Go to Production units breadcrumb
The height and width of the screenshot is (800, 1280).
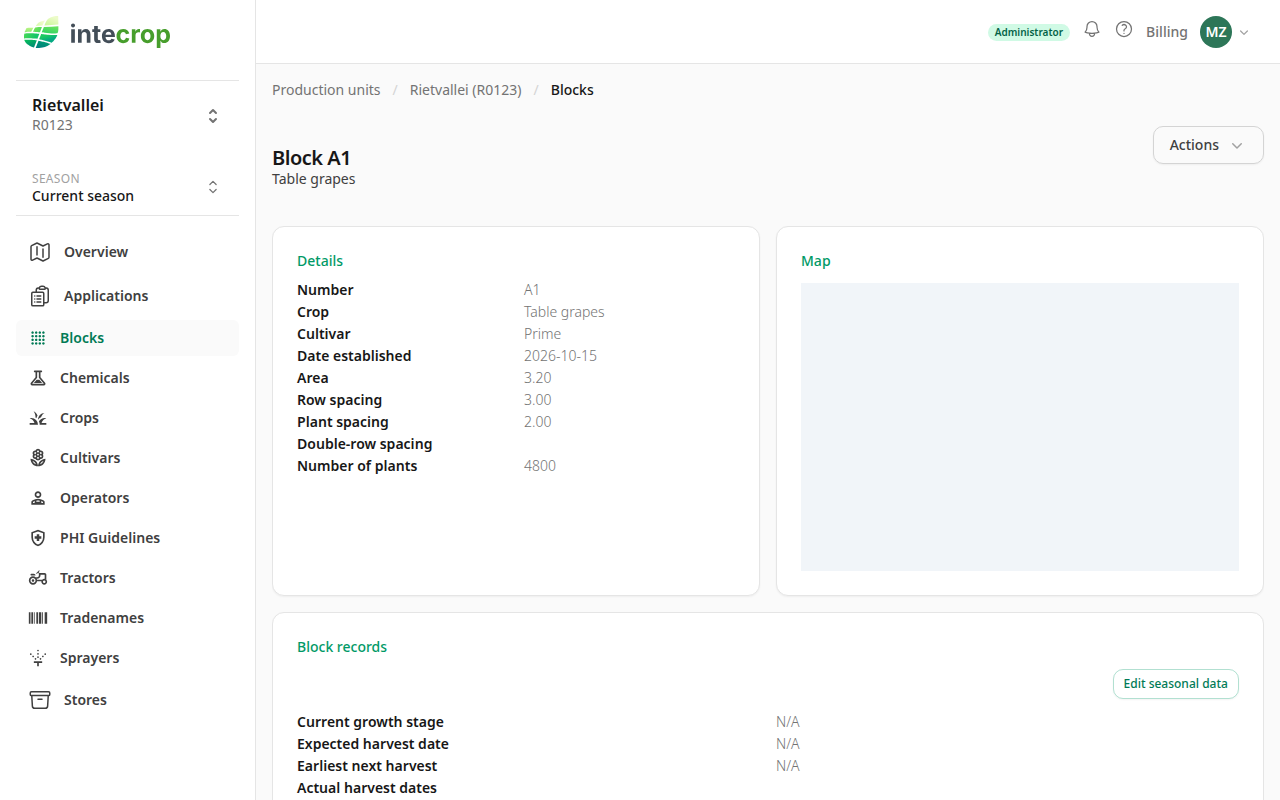(326, 90)
